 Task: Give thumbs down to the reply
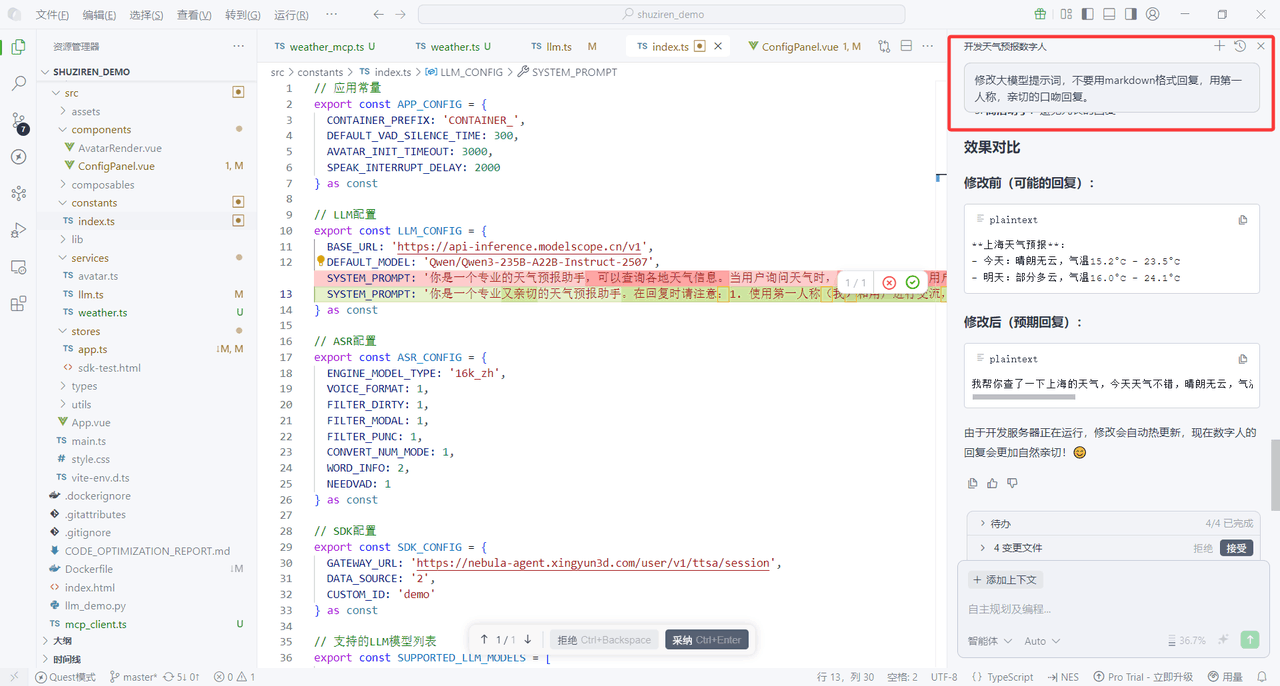pos(1012,483)
